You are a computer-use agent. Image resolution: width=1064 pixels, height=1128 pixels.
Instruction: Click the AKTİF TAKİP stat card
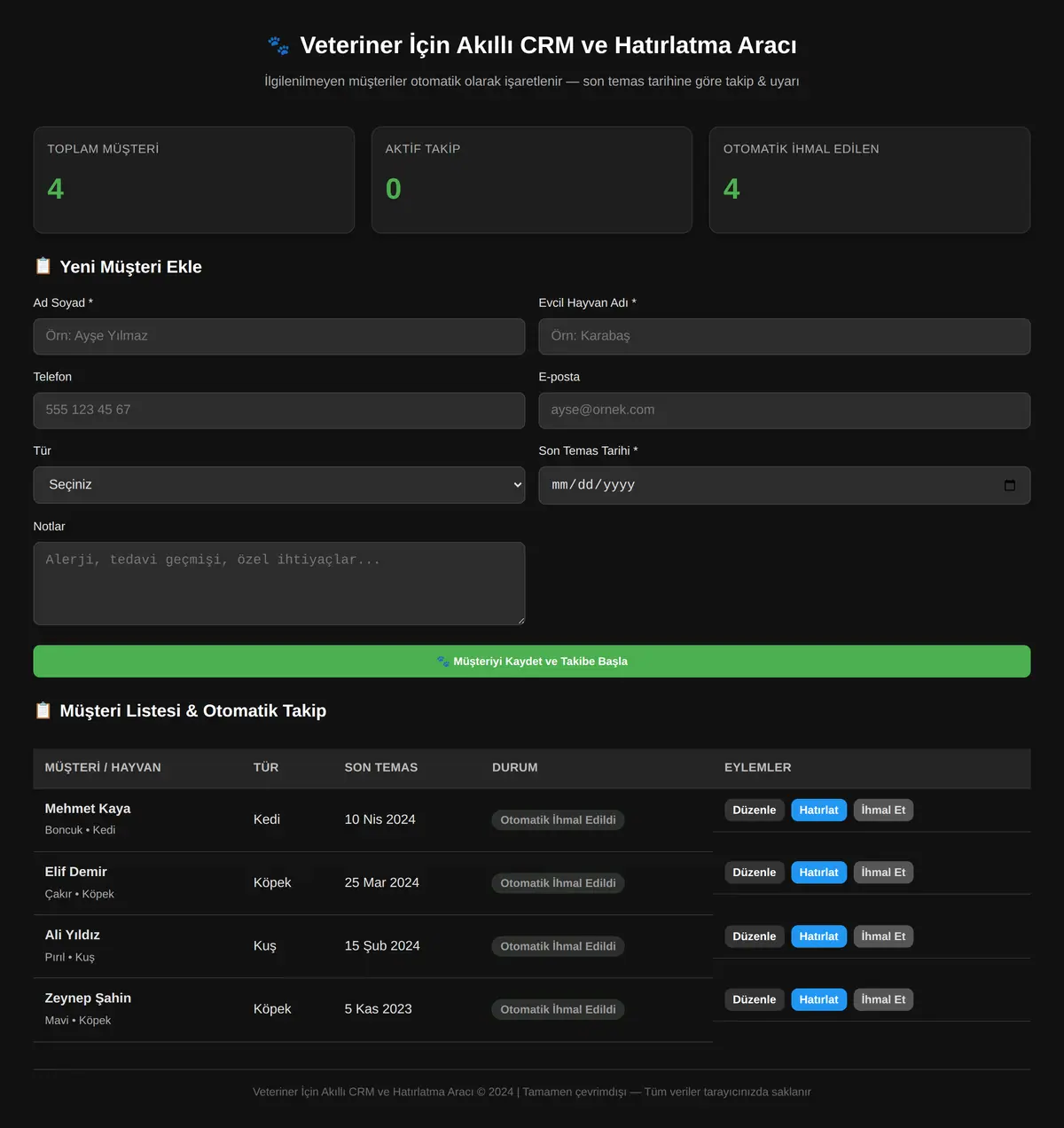coord(532,180)
